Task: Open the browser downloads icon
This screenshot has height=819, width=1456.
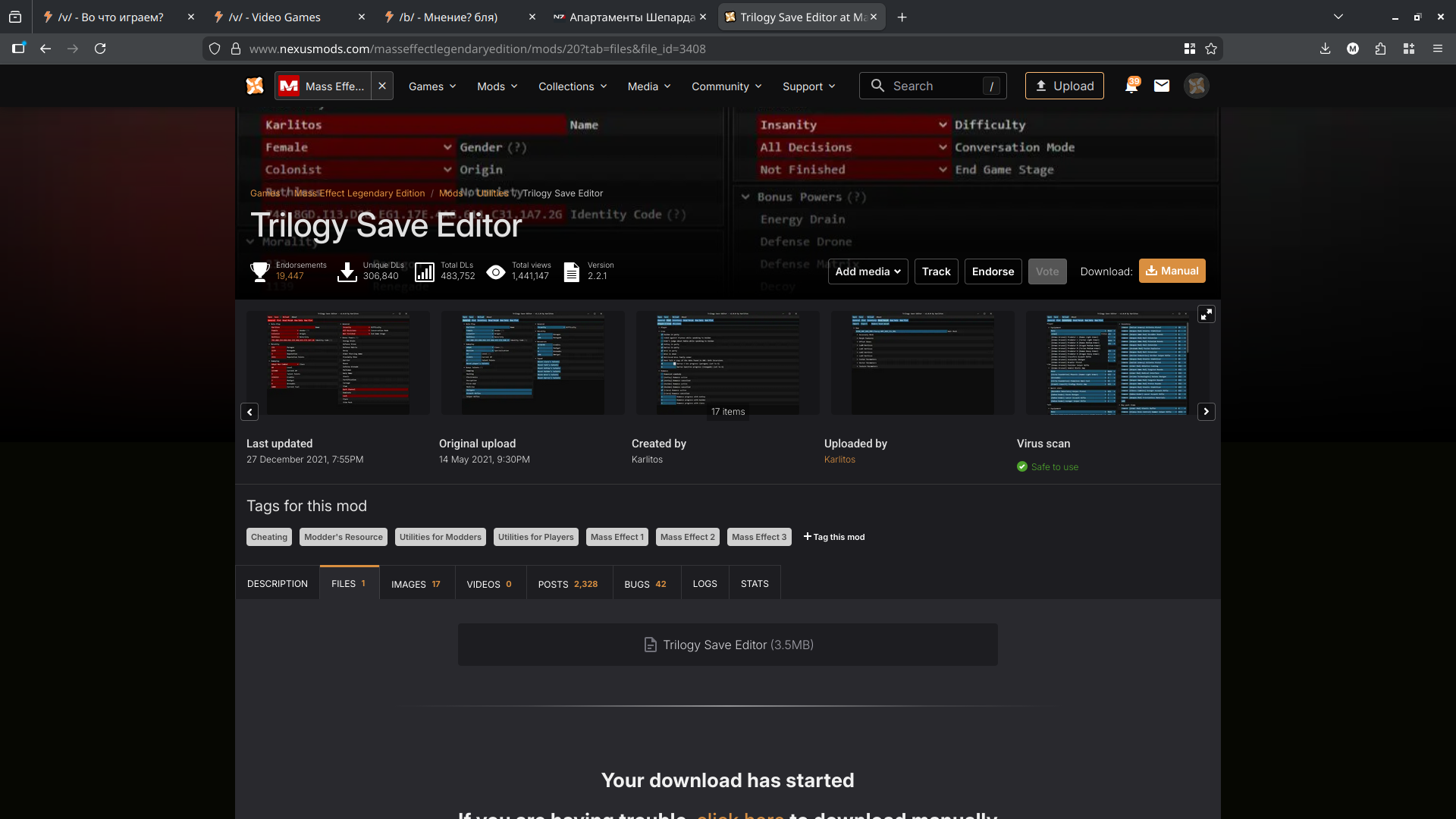Action: point(1325,49)
